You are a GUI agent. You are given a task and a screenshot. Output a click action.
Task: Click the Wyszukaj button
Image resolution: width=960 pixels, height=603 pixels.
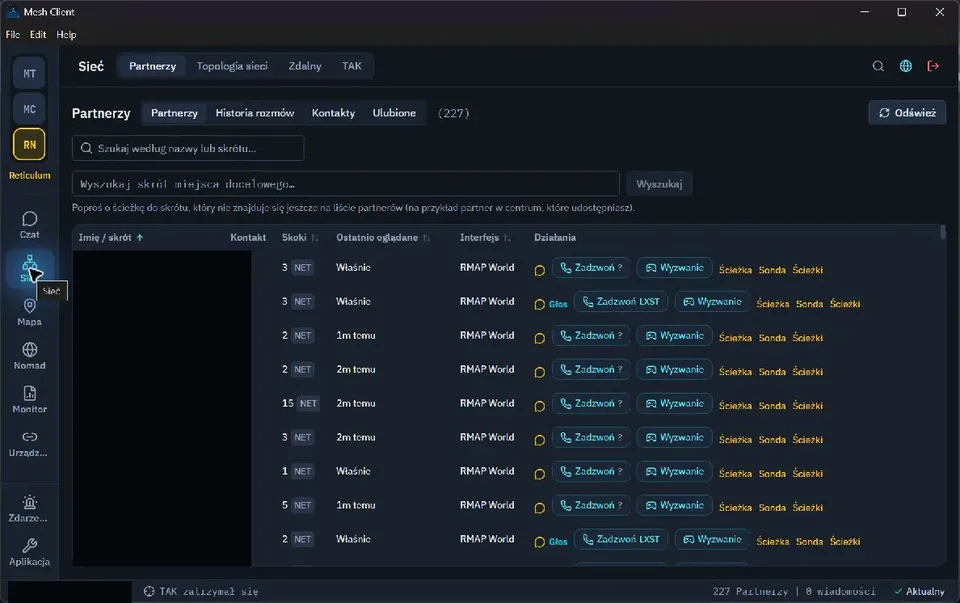659,184
